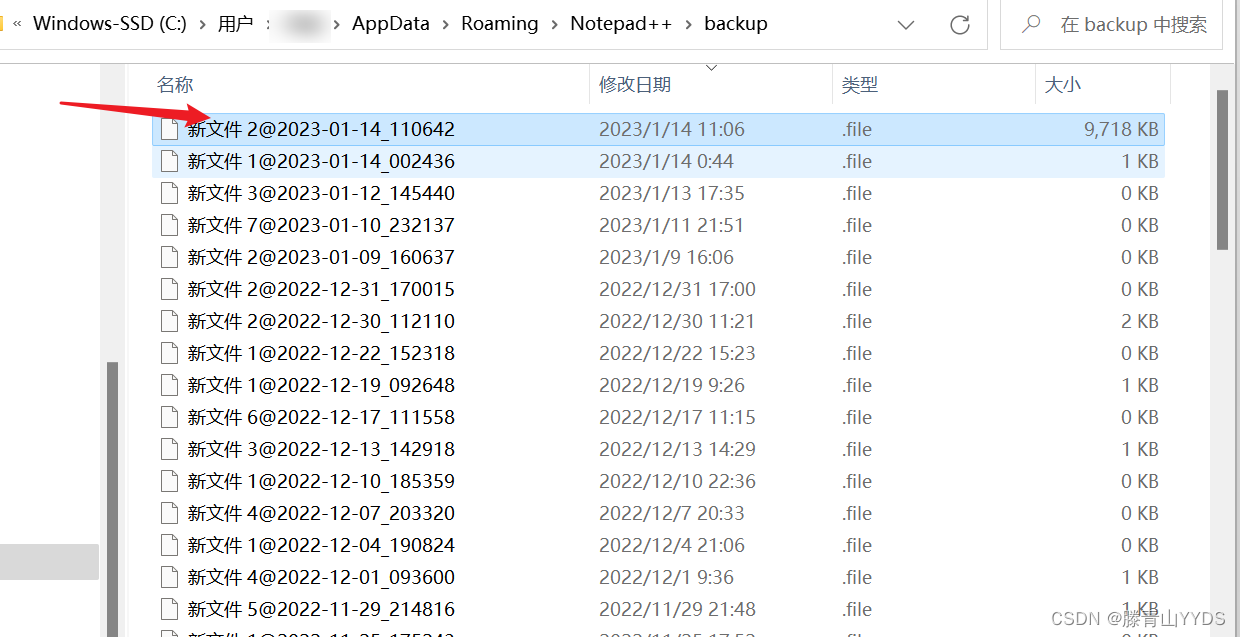The width and height of the screenshot is (1240, 637).
Task: Click the 名称 column header
Action: [175, 84]
